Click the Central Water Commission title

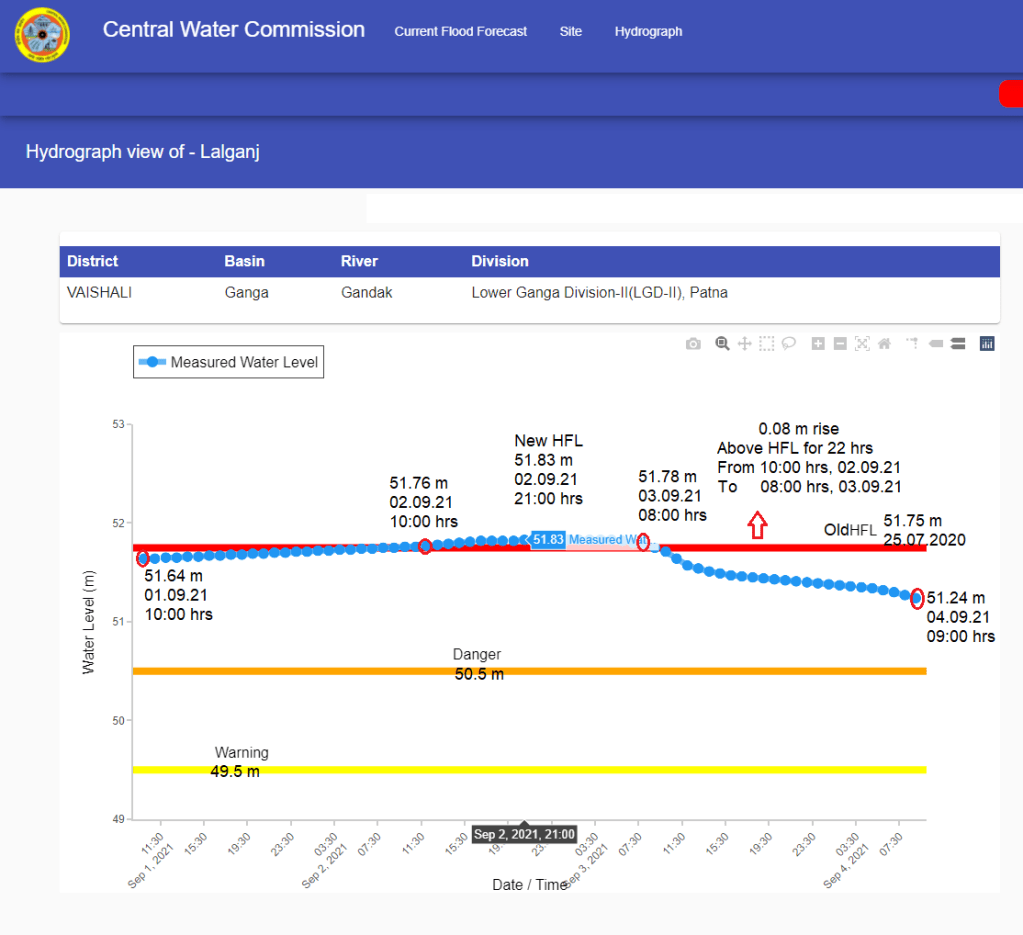coord(233,30)
